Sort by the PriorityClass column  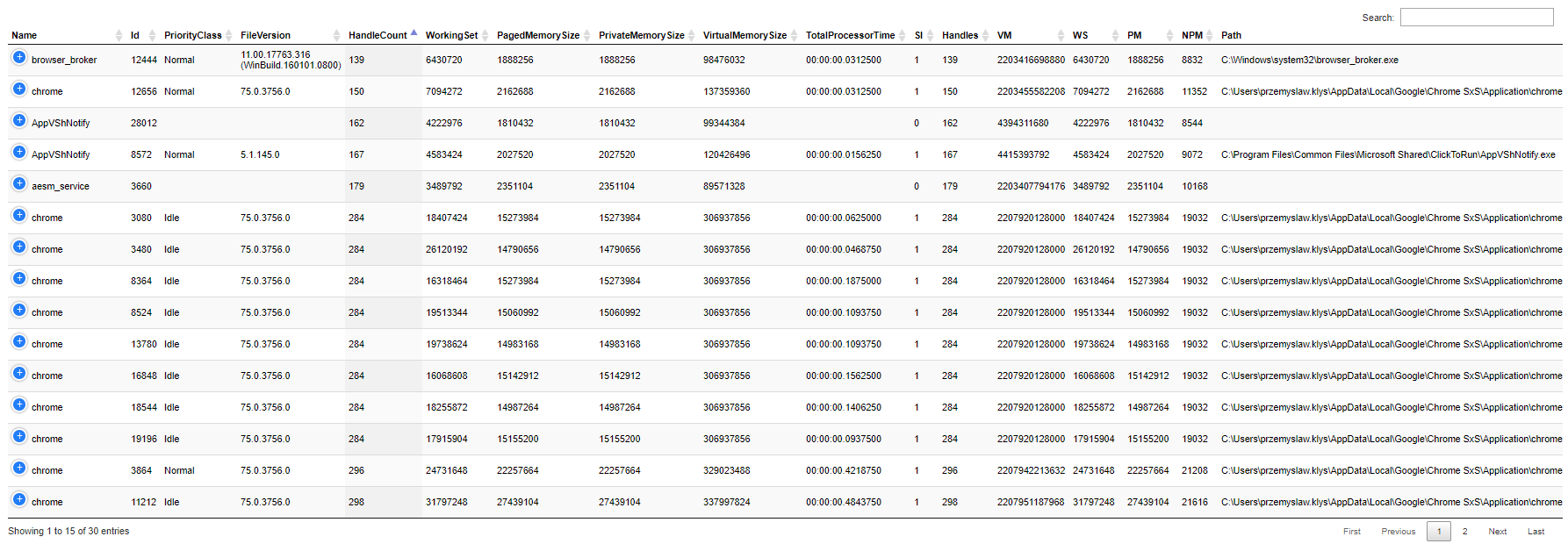[x=193, y=36]
